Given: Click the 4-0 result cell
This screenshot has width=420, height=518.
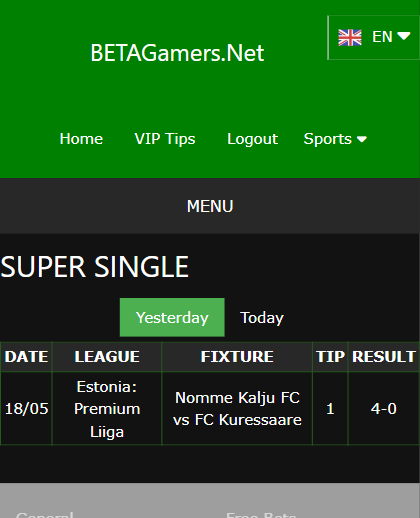Looking at the screenshot, I should (x=384, y=409).
